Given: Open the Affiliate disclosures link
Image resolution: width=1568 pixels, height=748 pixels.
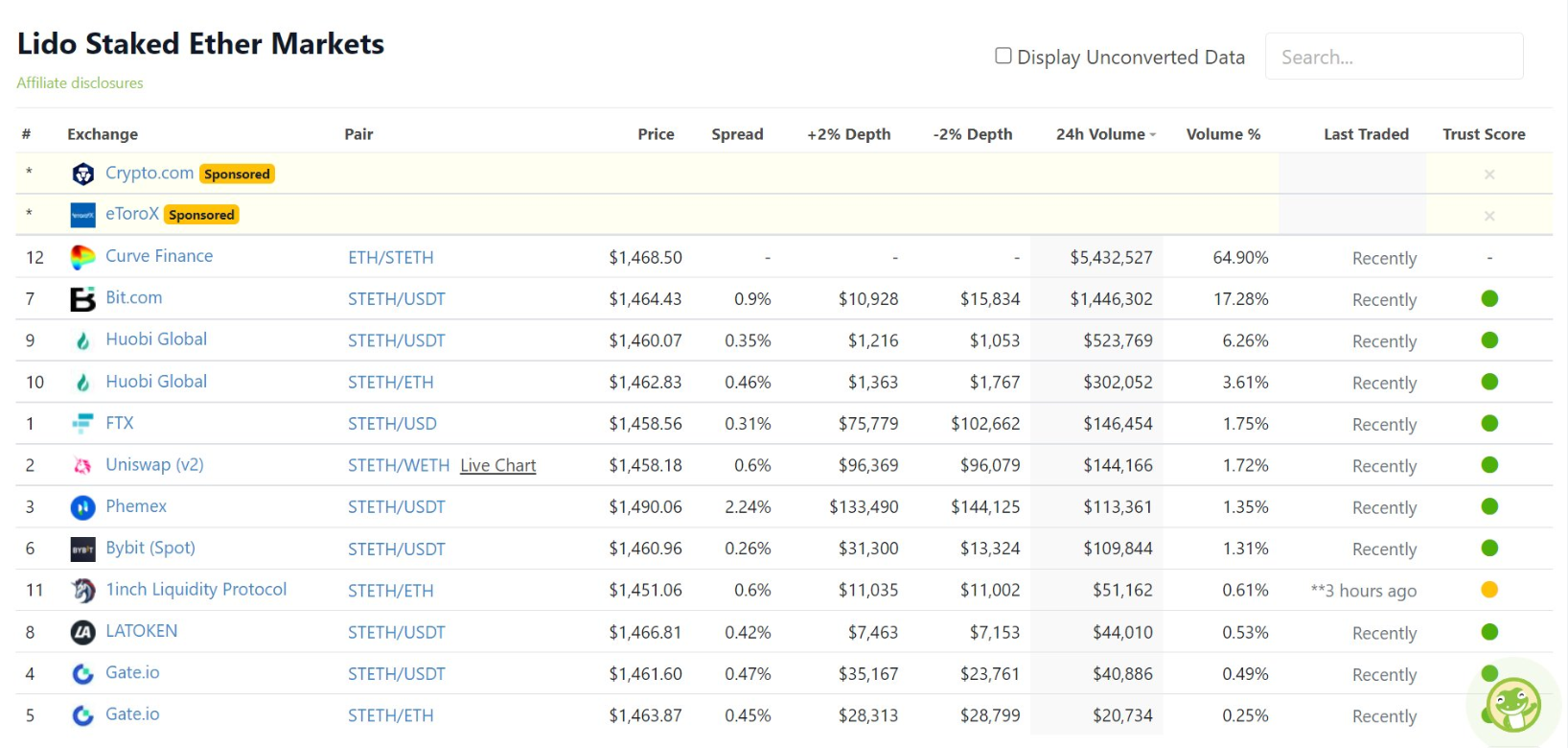Looking at the screenshot, I should 80,83.
